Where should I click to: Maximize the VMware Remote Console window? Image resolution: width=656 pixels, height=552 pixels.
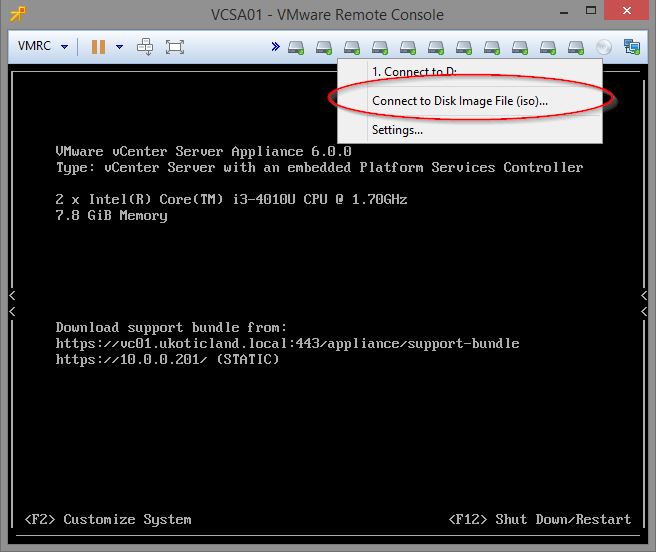tap(591, 11)
